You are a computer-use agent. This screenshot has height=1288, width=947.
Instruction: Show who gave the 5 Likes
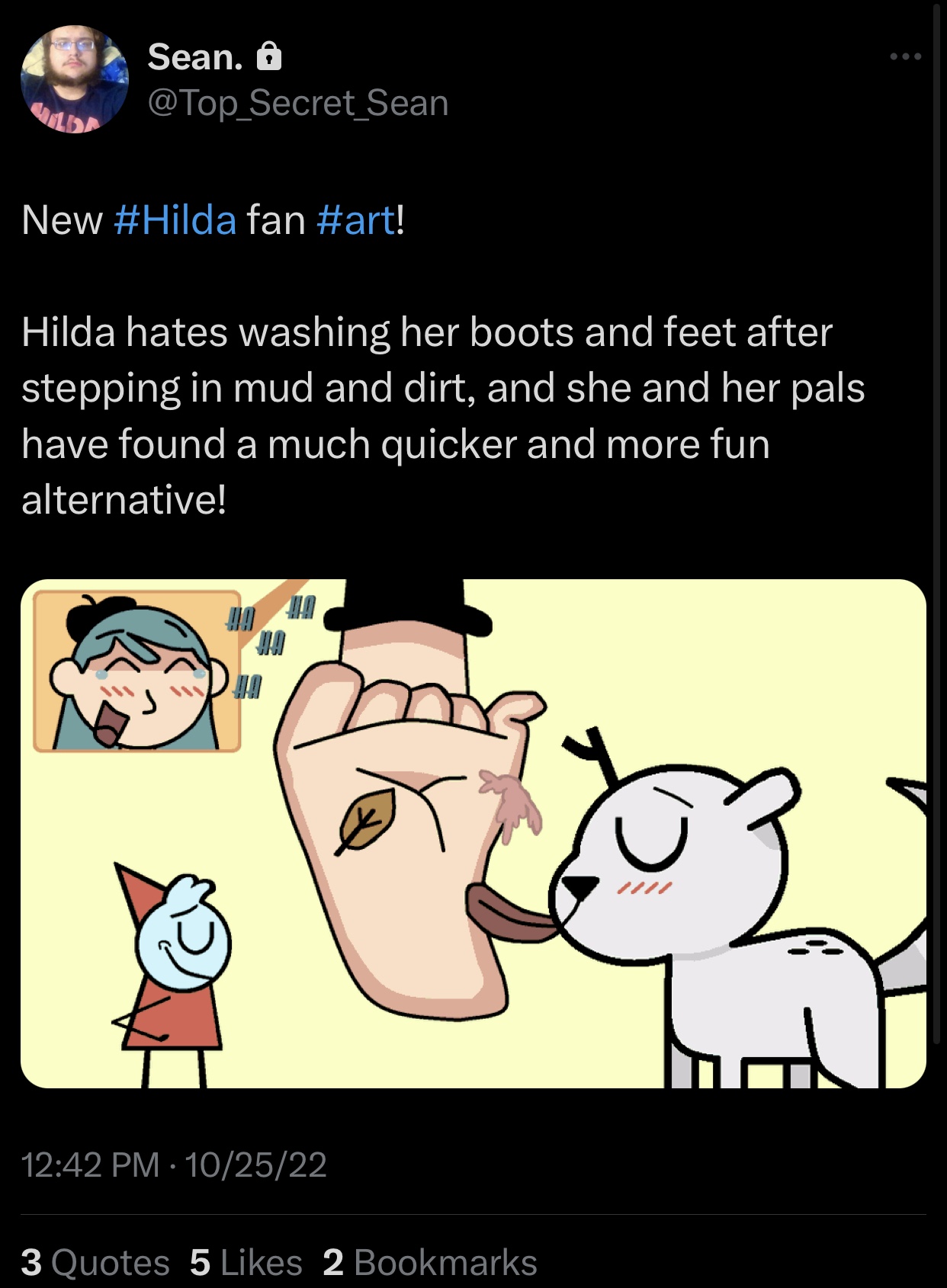[246, 1263]
